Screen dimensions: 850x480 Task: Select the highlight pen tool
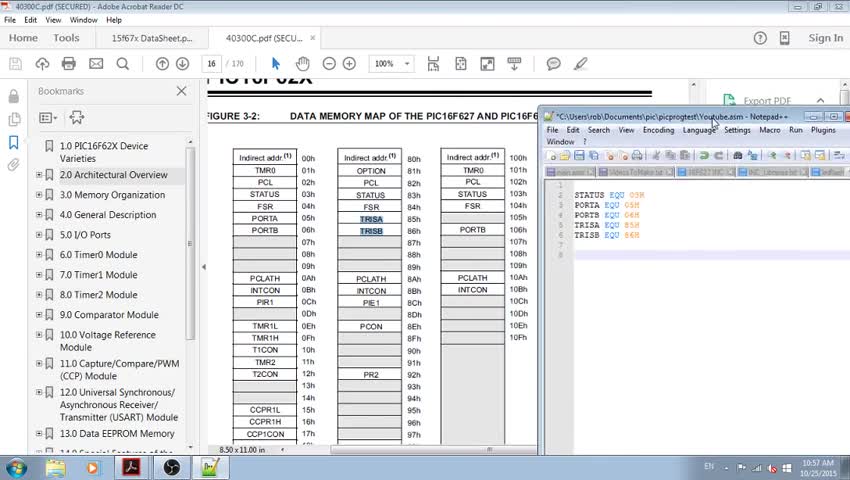pos(581,64)
